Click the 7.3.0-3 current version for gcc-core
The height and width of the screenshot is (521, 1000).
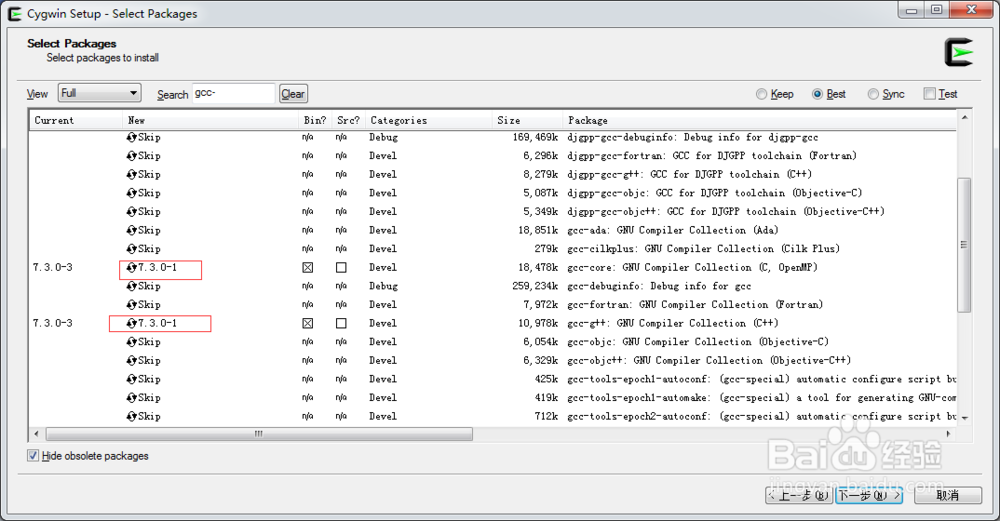(53, 267)
